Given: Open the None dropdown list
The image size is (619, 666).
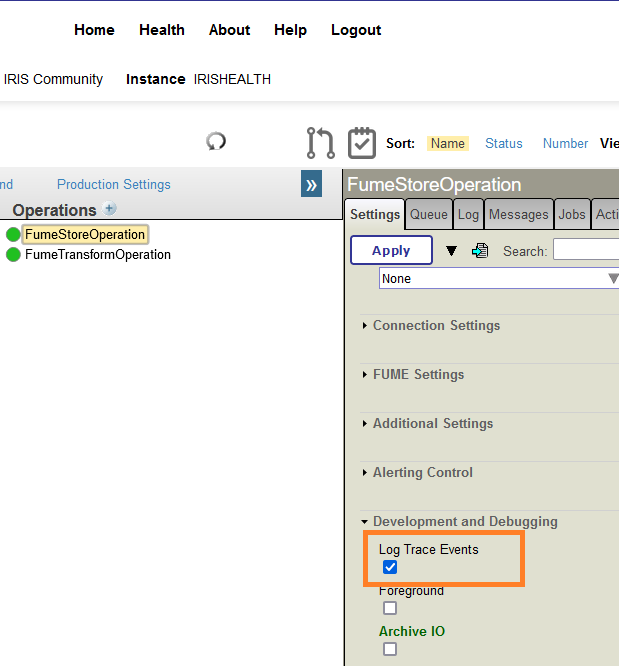Looking at the screenshot, I should coord(499,279).
